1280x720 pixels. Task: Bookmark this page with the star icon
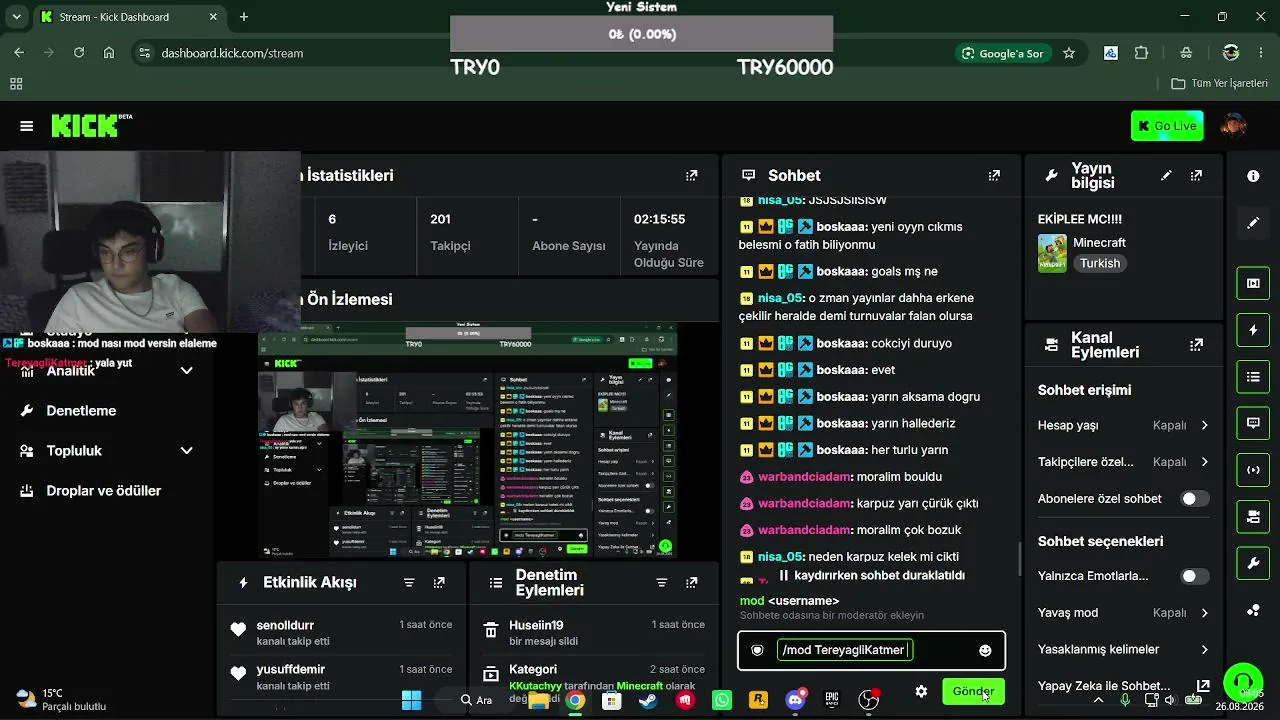pos(1069,53)
